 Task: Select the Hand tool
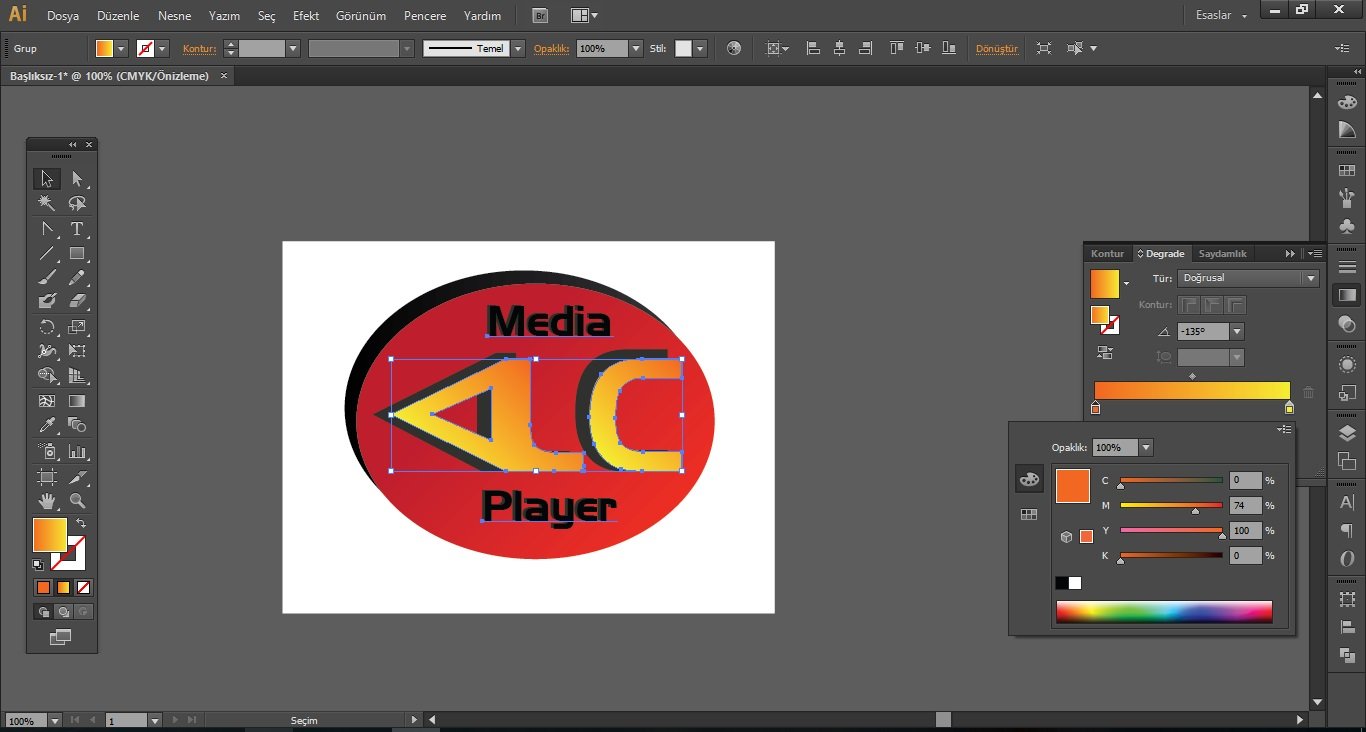coord(46,501)
